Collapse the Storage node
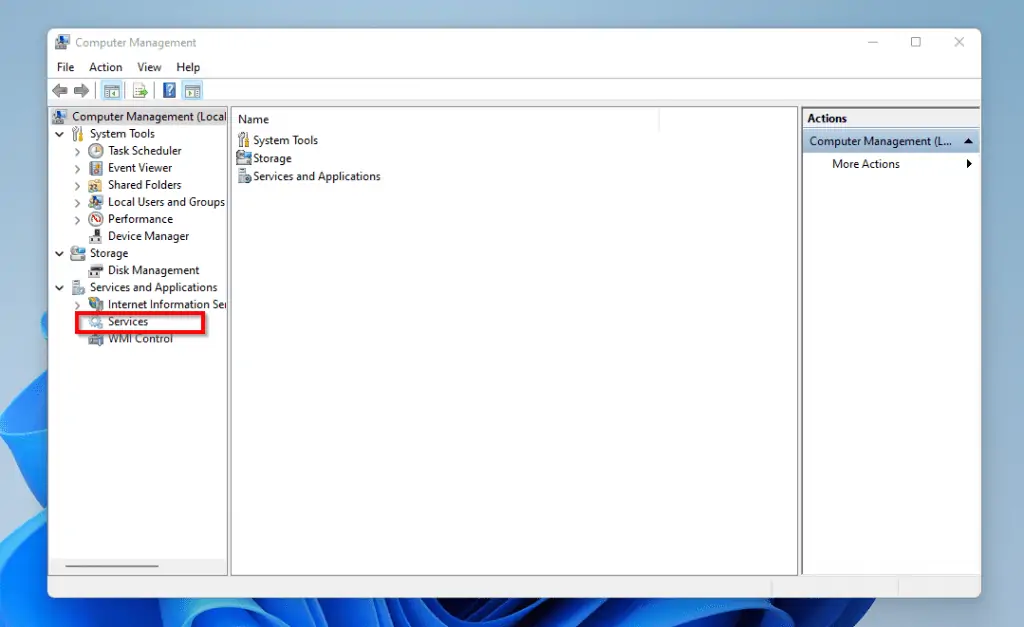 tap(59, 253)
